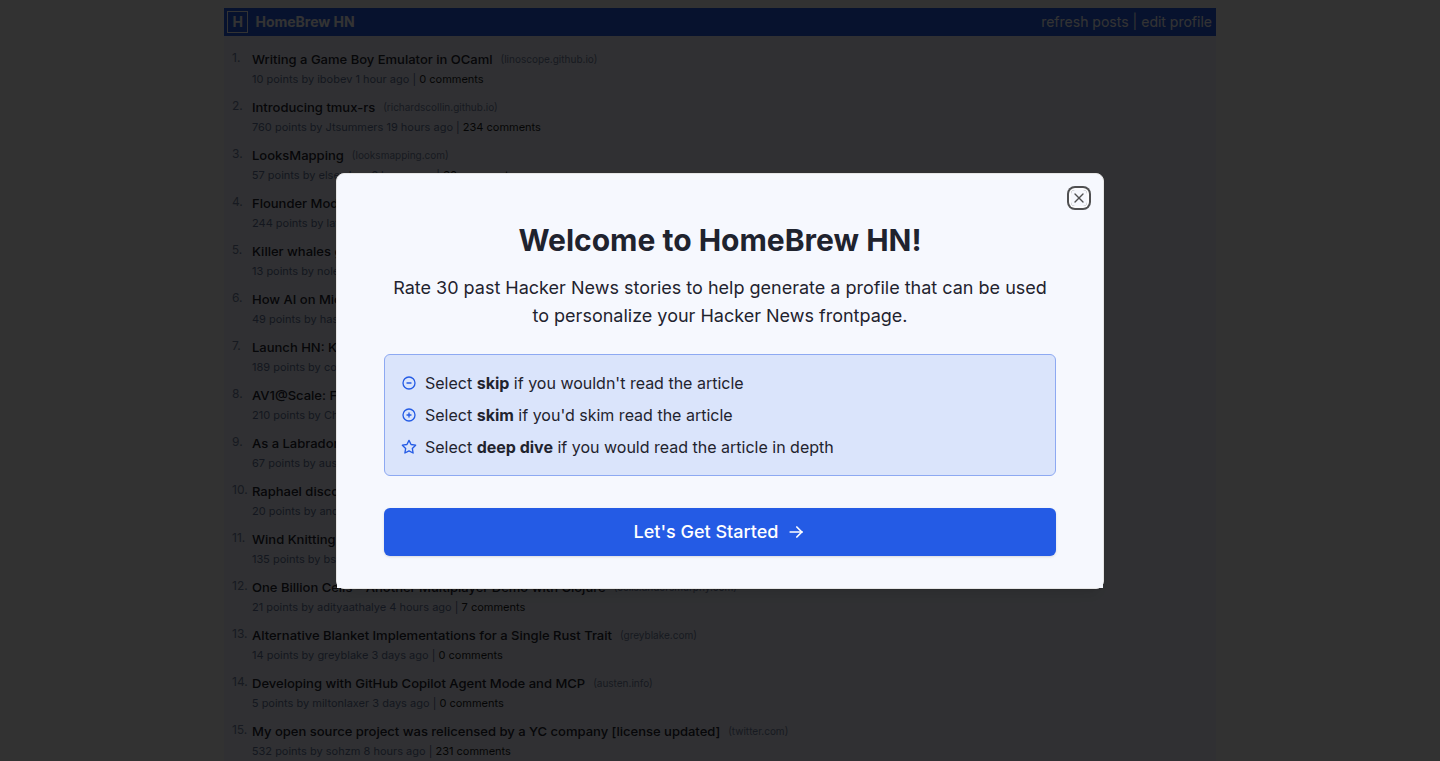Click the HomeBrew HN logo icon
The height and width of the screenshot is (761, 1440).
coord(237,22)
